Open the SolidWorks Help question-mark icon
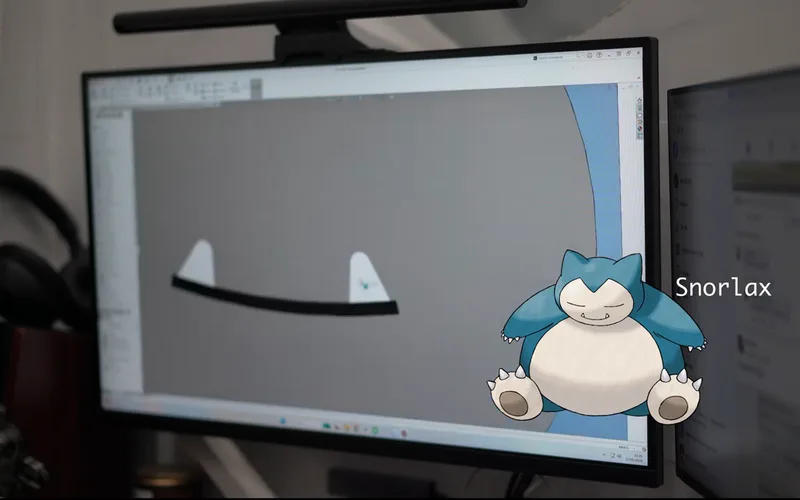 pyautogui.click(x=599, y=55)
